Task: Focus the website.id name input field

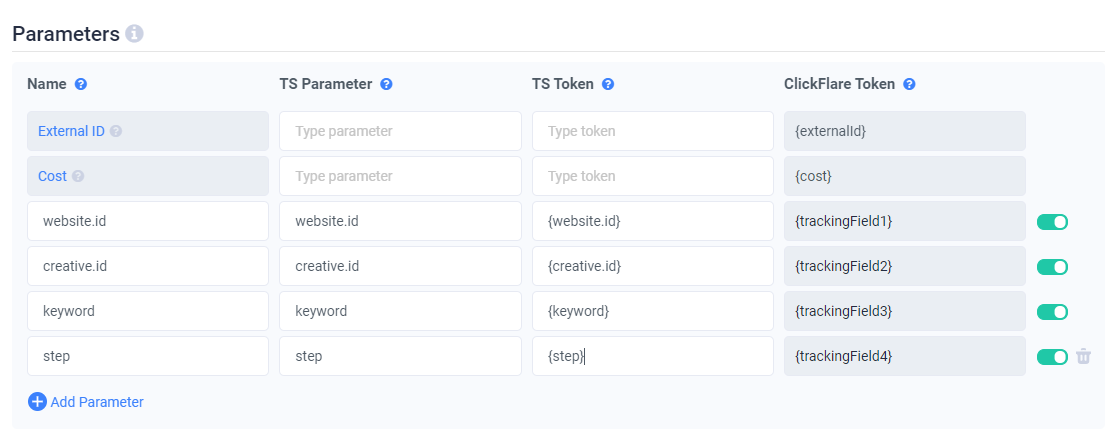Action: pos(148,221)
